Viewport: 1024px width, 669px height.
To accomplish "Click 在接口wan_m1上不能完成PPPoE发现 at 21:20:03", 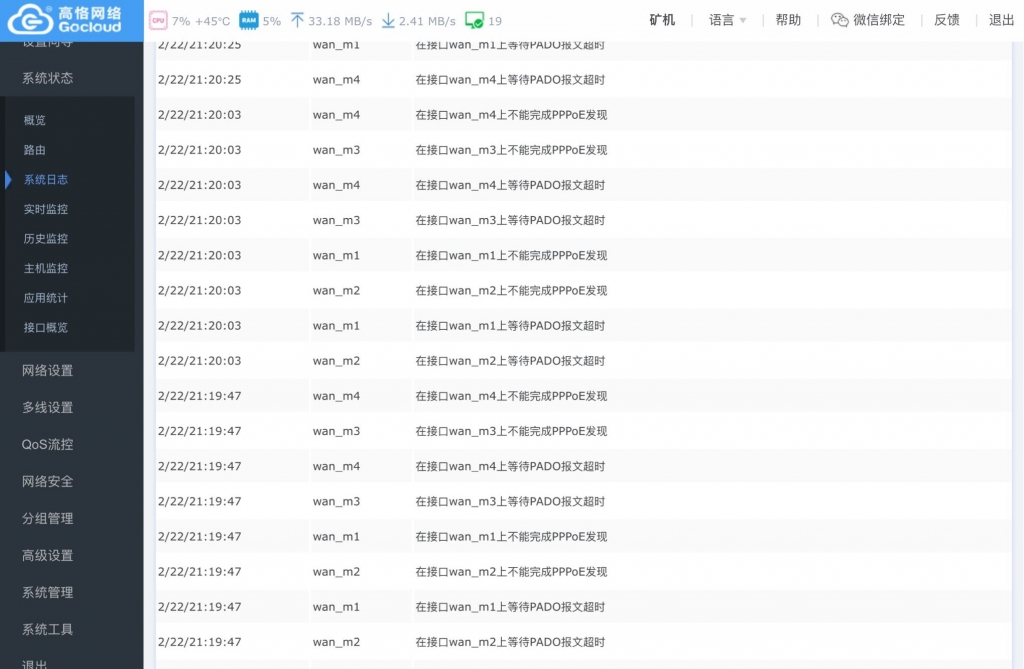I will click(x=511, y=255).
